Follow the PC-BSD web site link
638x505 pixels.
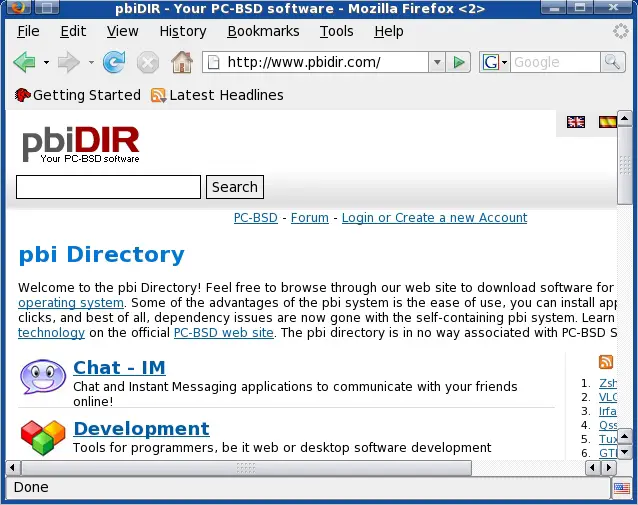(223, 333)
